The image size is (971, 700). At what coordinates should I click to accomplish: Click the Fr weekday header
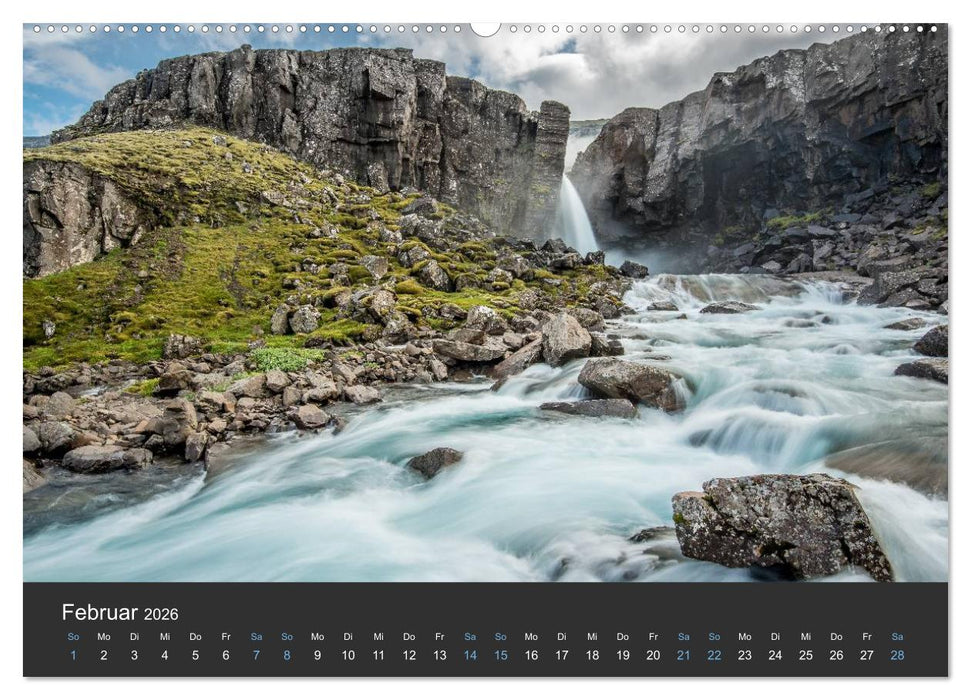[225, 635]
